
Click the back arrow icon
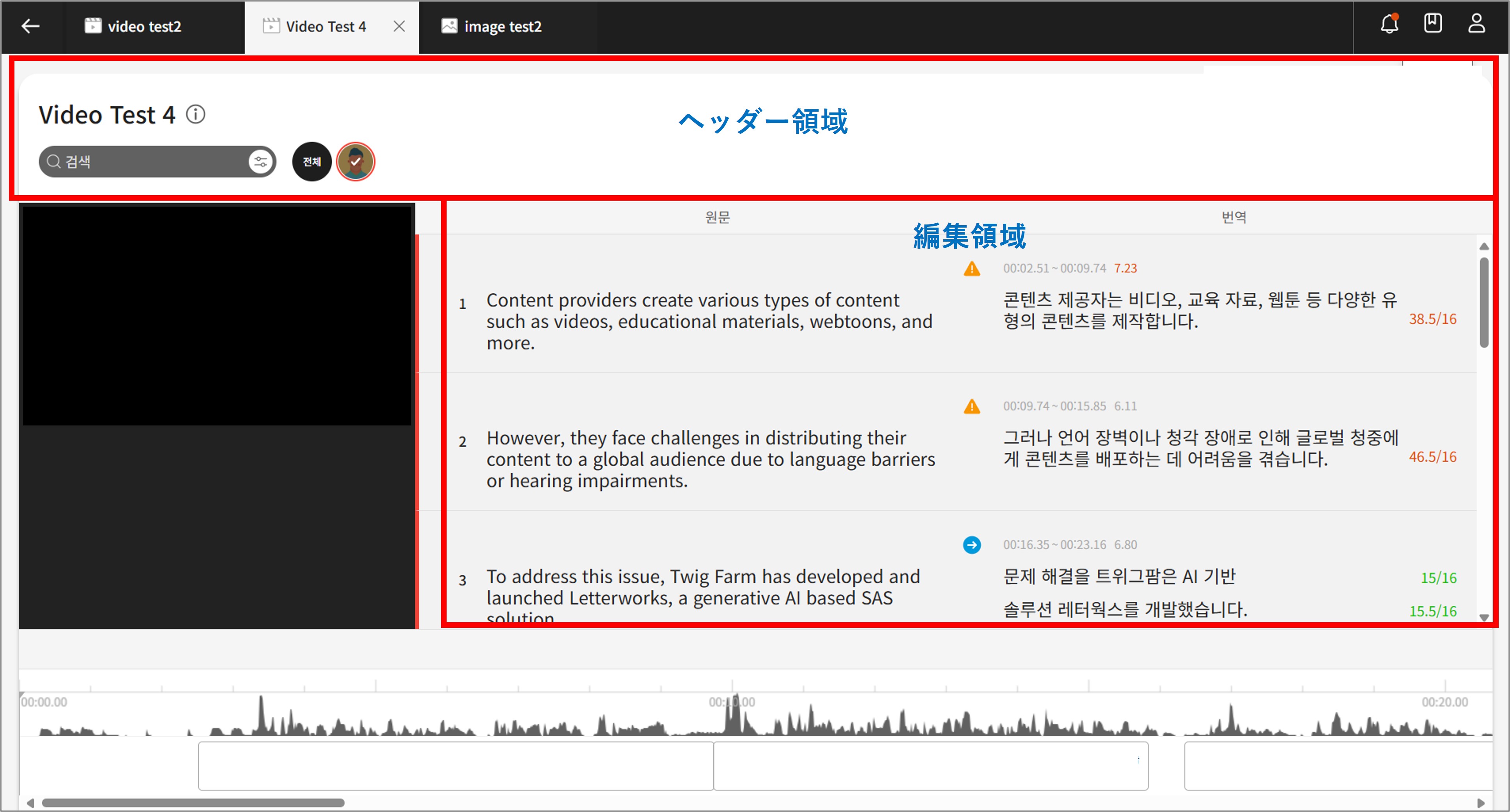[30, 26]
